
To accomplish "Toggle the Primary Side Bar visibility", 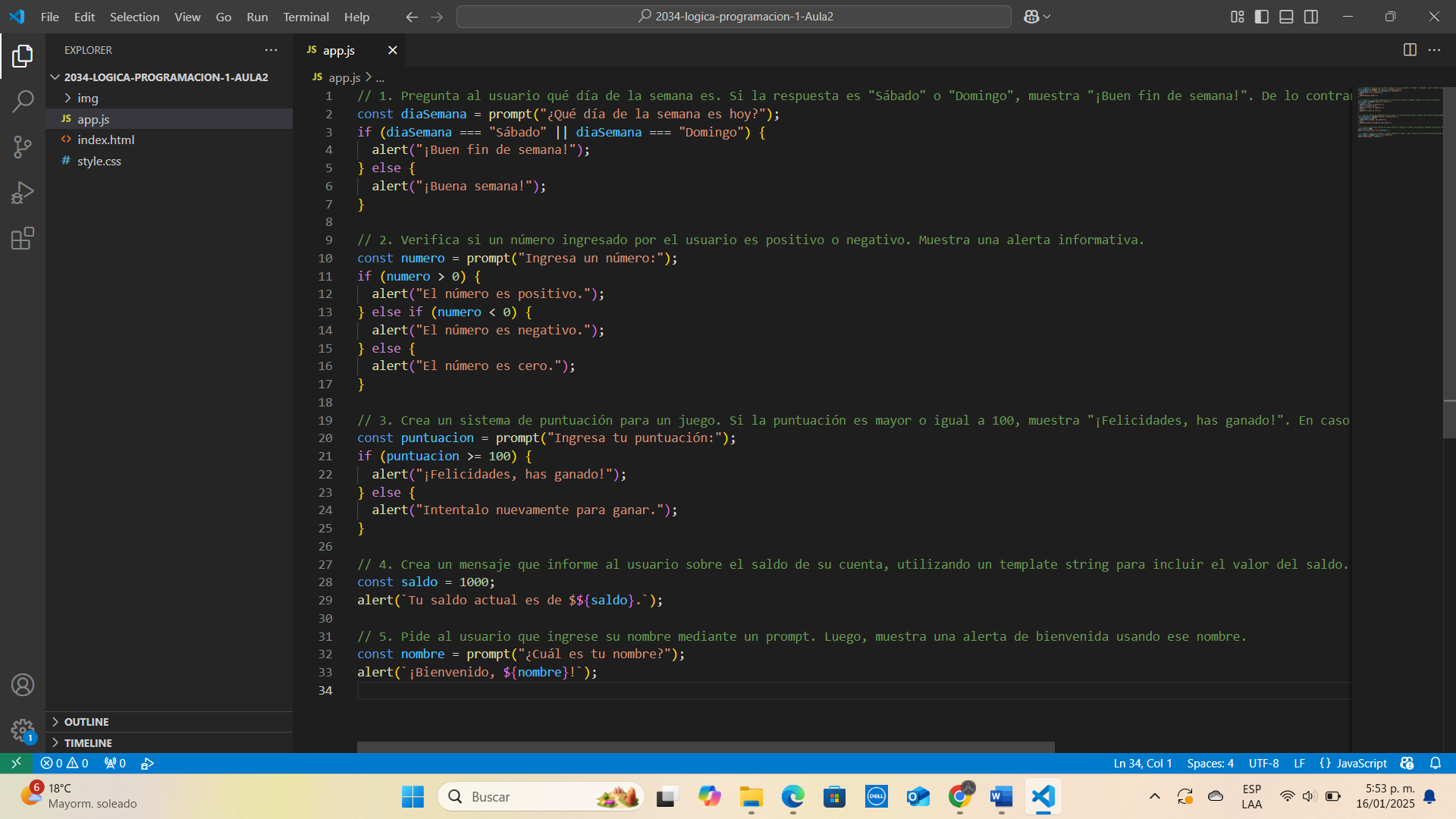I will (1262, 17).
